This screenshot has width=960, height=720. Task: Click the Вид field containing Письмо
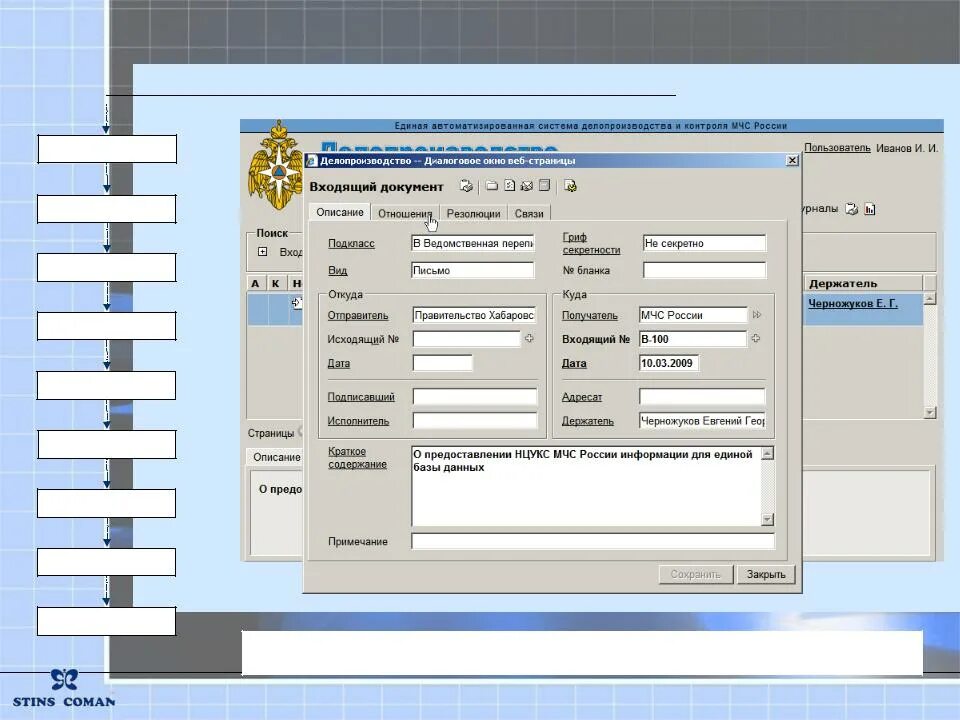[x=473, y=271]
